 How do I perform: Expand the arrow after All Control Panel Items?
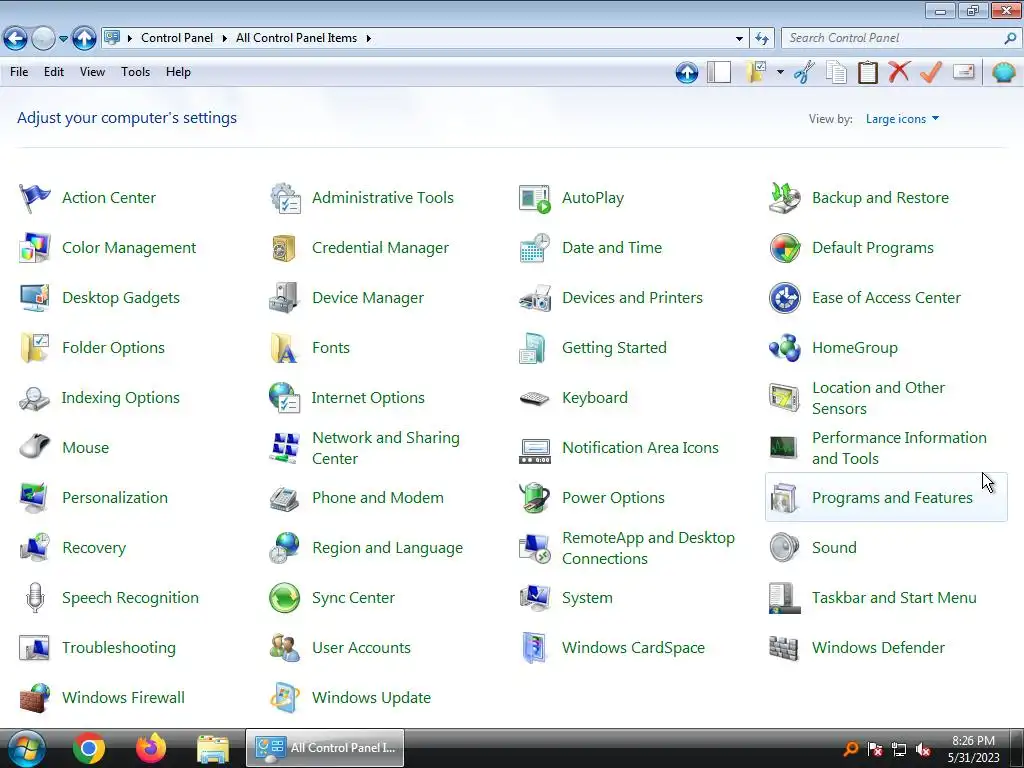pyautogui.click(x=368, y=39)
